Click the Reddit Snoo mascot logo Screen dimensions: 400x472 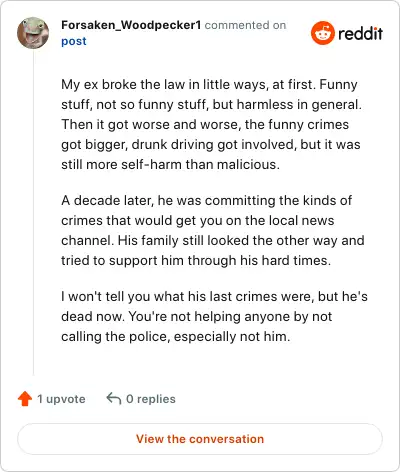[322, 33]
